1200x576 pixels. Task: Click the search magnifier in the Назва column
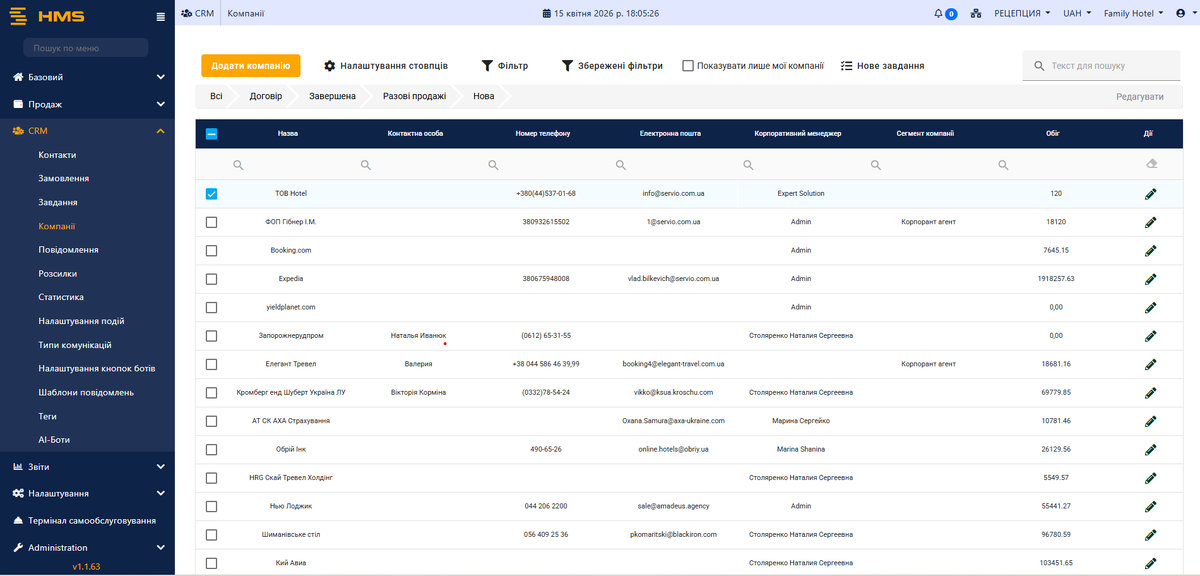[x=239, y=163]
